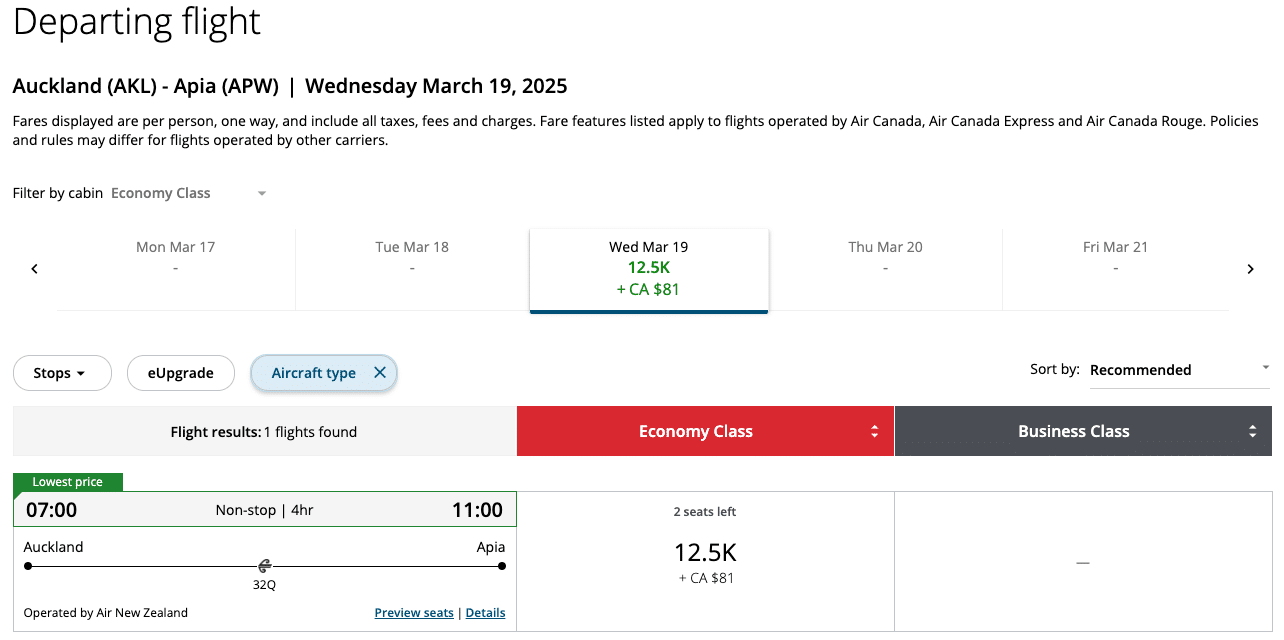Expand the Stops filter dropdown
Viewport: 1284px width, 640px height.
[x=59, y=373]
